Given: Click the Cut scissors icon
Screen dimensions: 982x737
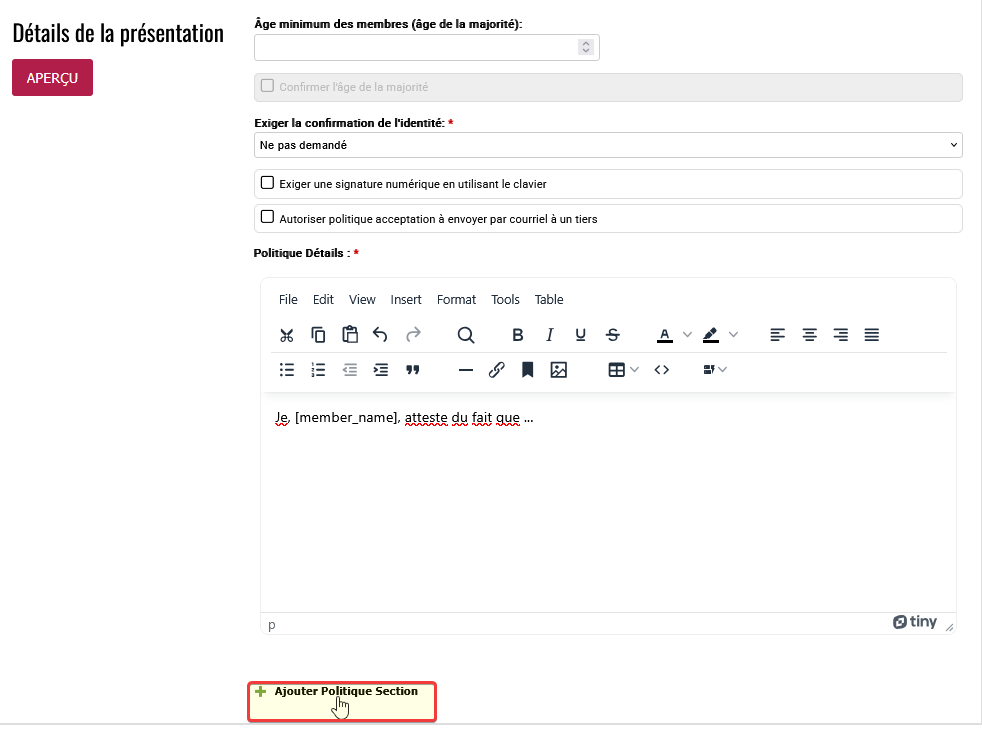Looking at the screenshot, I should pos(287,335).
